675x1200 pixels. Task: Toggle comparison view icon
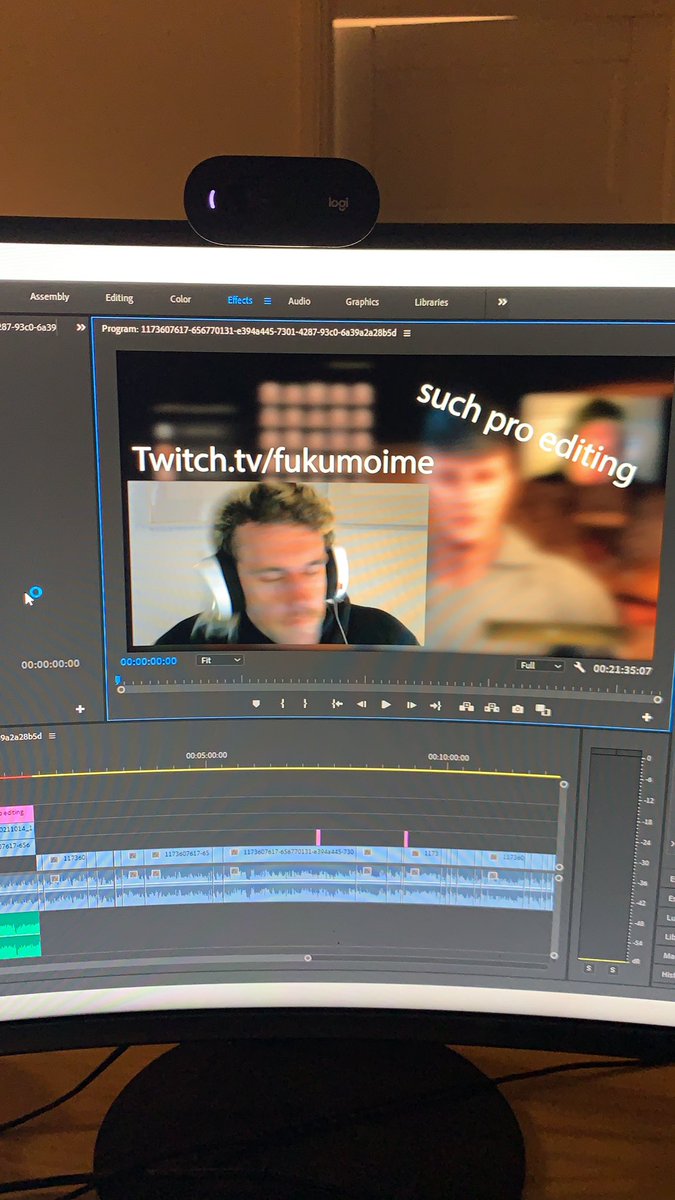543,709
